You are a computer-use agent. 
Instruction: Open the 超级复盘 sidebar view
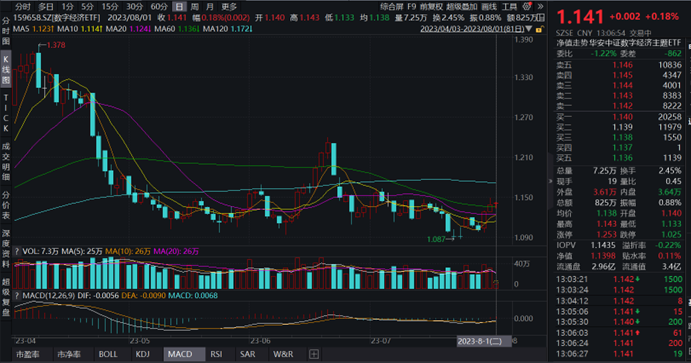6,297
